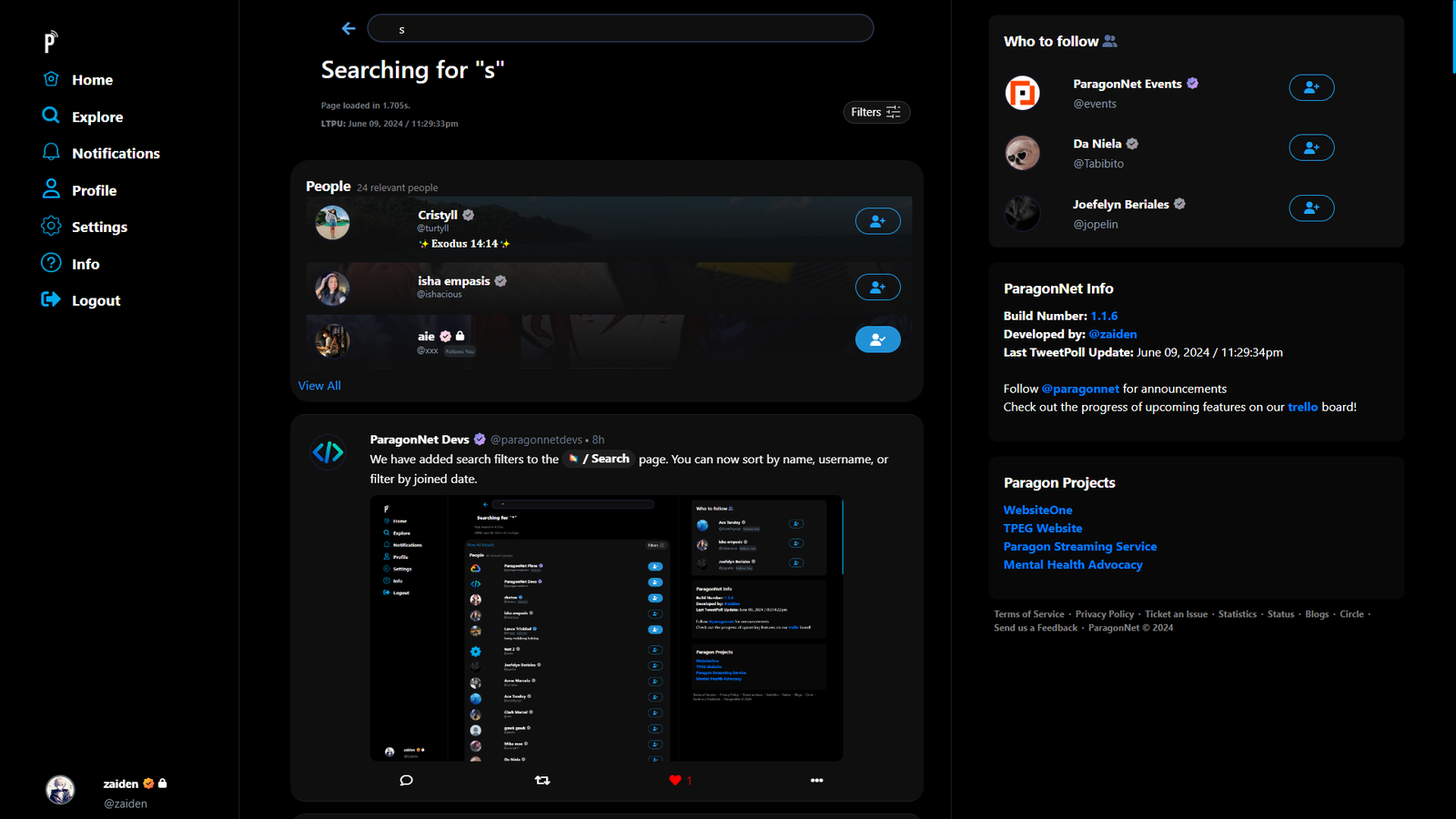Follow Cristyll with the add-user button

877,221
